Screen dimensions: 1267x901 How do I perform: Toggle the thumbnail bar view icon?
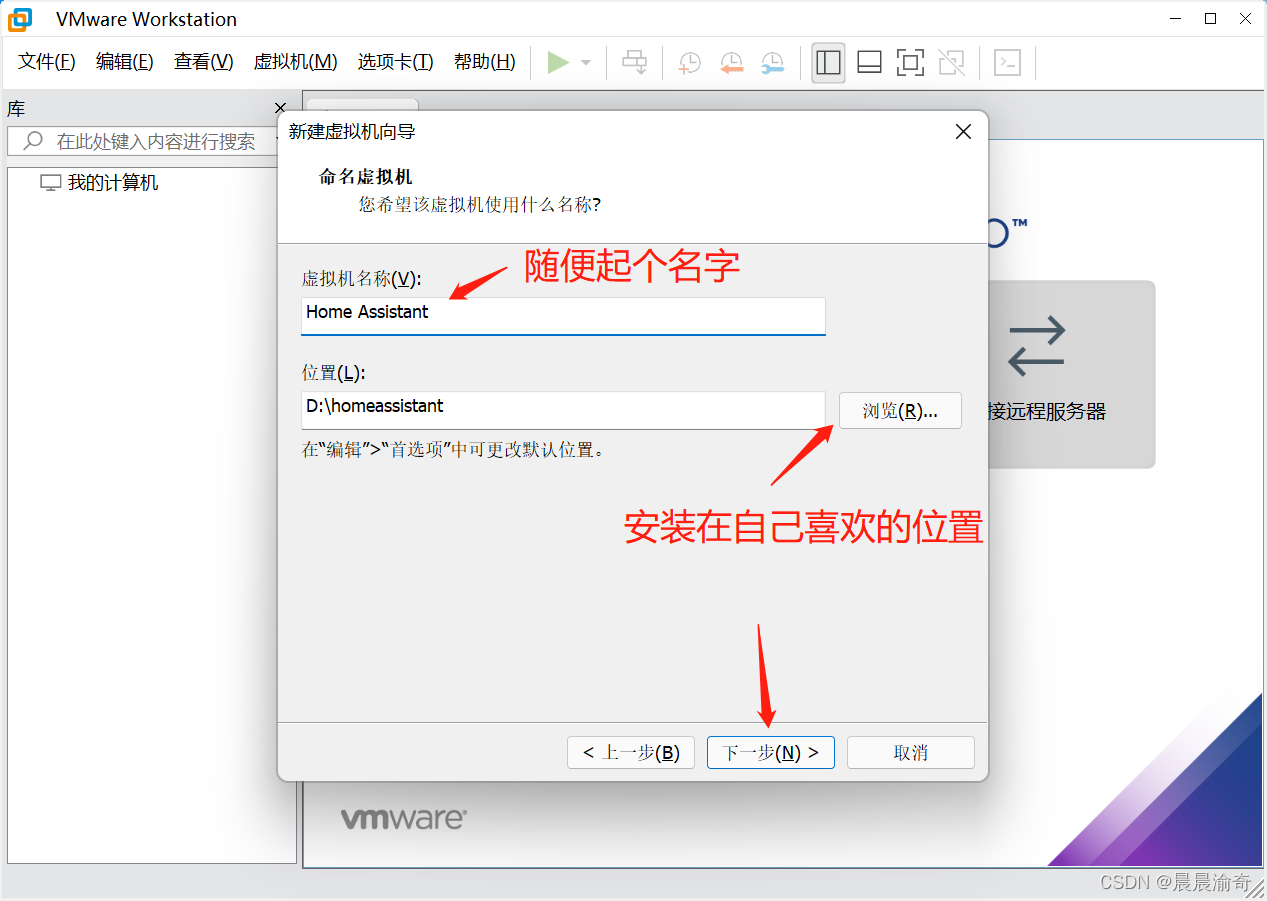[x=869, y=63]
